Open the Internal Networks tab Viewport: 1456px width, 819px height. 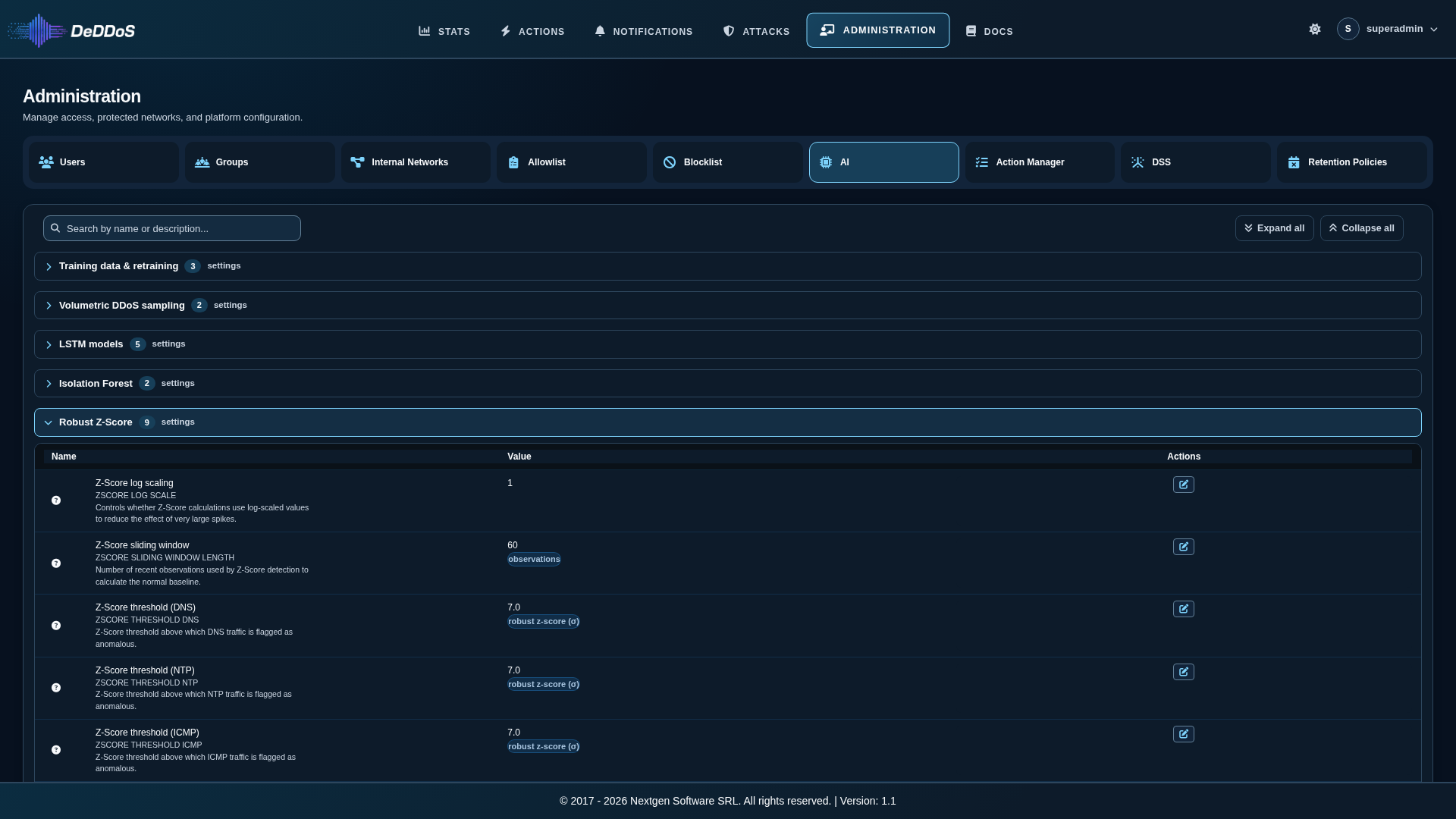416,162
